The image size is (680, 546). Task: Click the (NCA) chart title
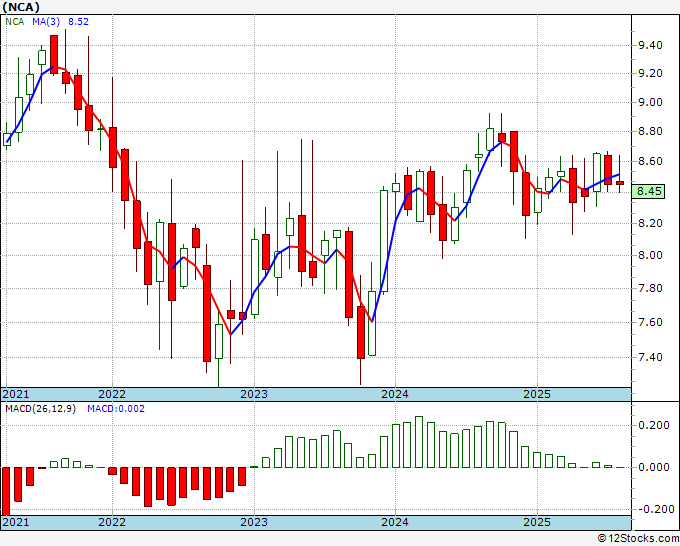[21, 7]
